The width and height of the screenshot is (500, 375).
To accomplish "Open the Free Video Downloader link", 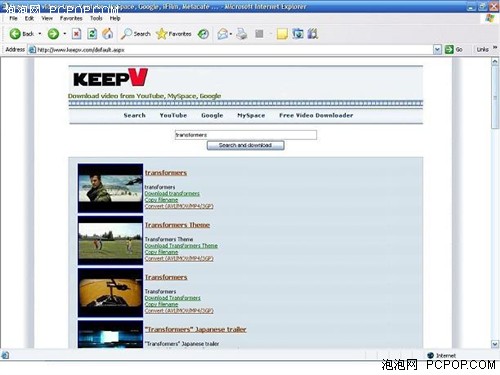I will [316, 115].
